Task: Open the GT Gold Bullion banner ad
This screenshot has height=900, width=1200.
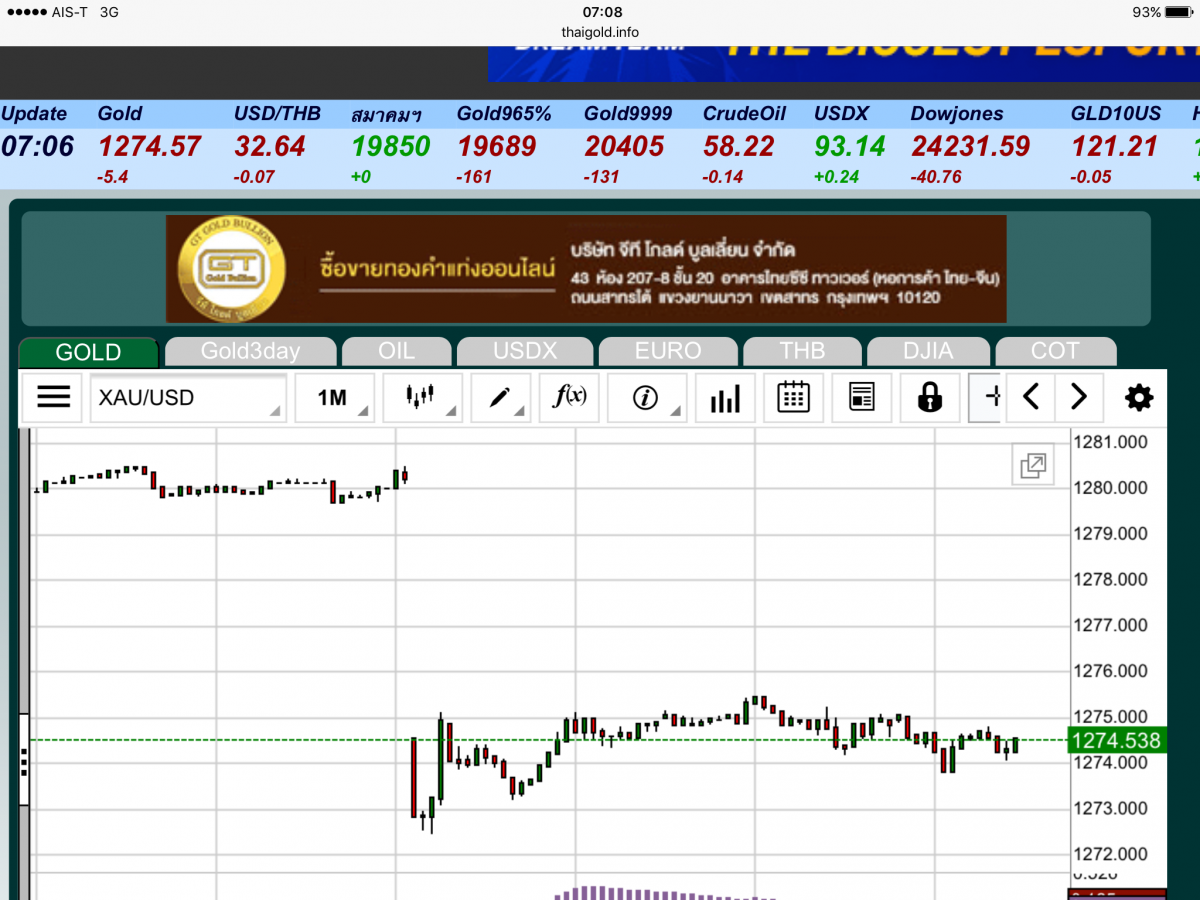Action: point(586,269)
